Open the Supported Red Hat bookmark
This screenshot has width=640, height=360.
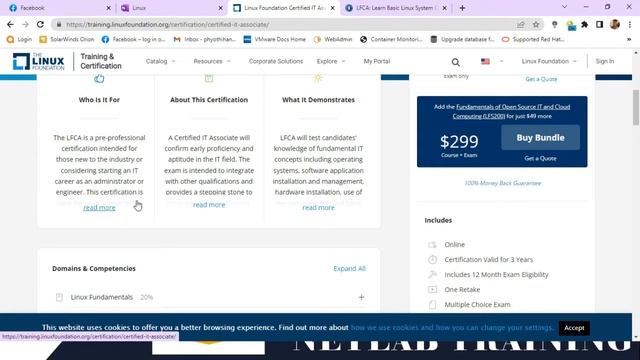click(x=533, y=39)
